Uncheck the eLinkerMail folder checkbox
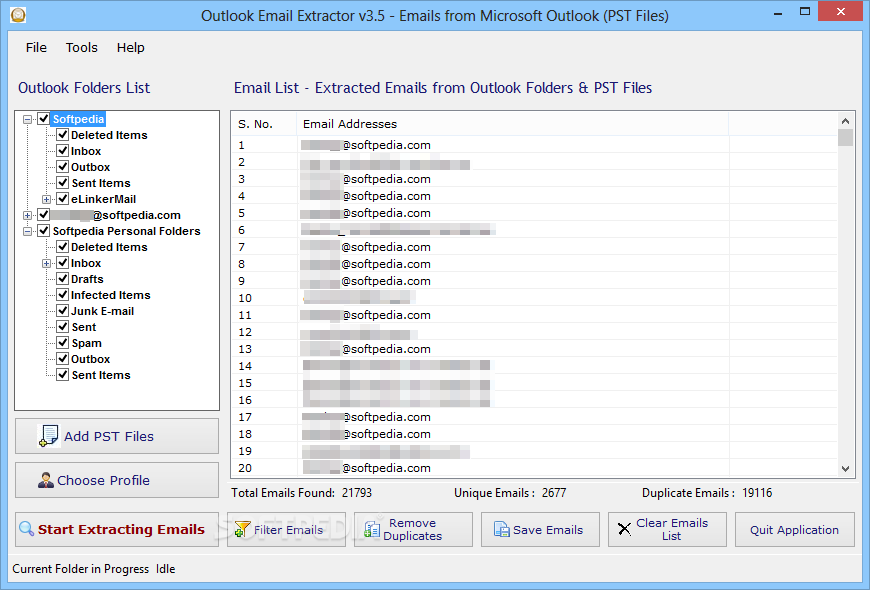870x590 pixels. coord(63,198)
